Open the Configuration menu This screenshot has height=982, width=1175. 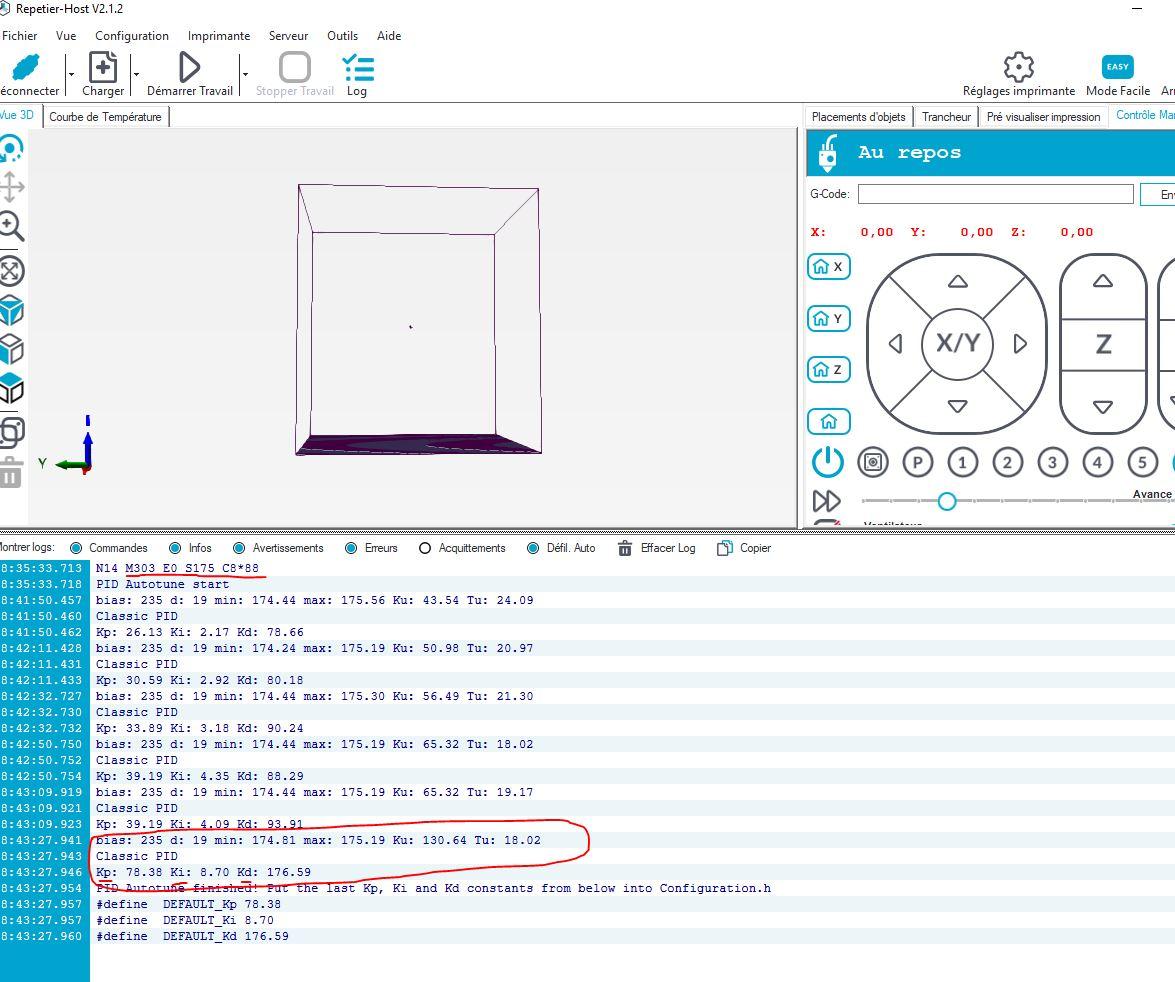[x=132, y=36]
